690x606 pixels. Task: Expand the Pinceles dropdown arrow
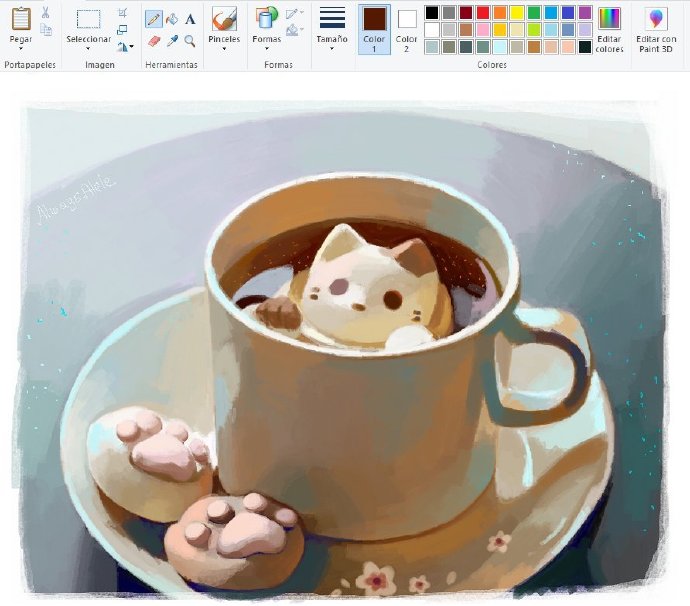pyautogui.click(x=224, y=48)
